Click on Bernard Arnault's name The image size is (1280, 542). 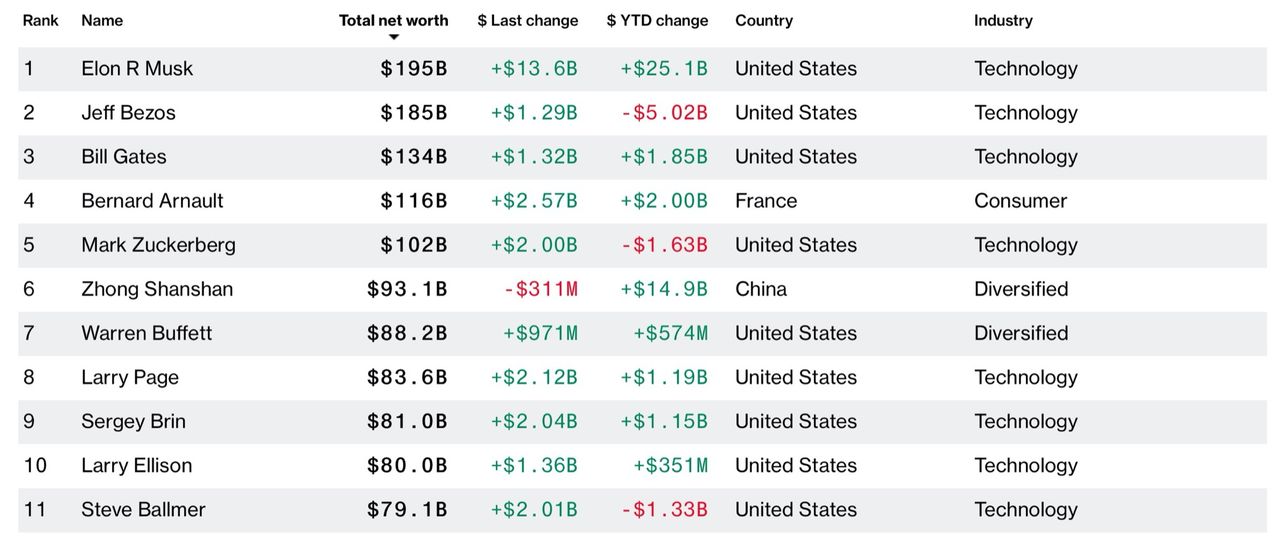tap(152, 201)
